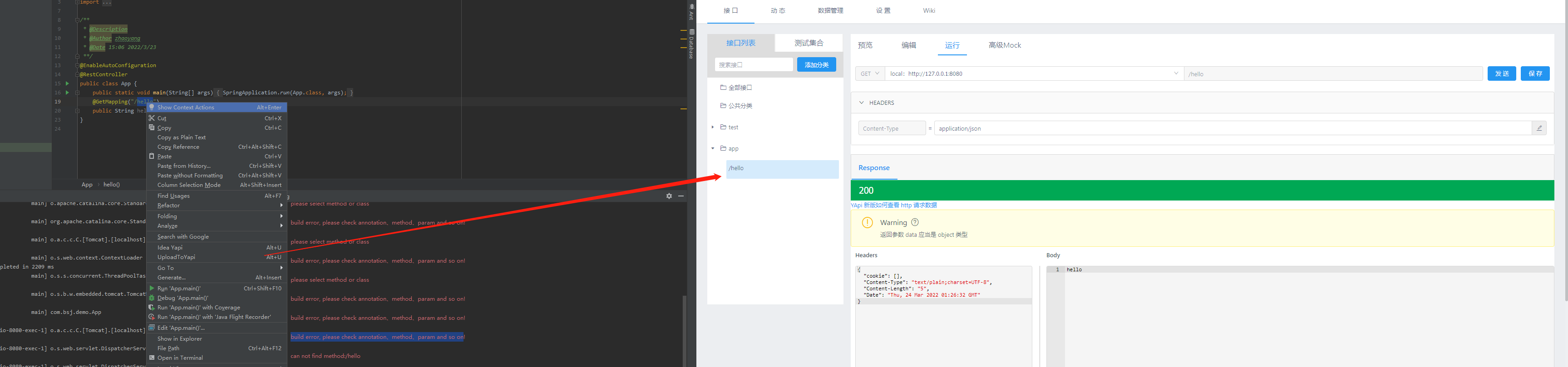The image size is (1568, 367).
Task: Select Copy in the context menu
Action: 217,128
